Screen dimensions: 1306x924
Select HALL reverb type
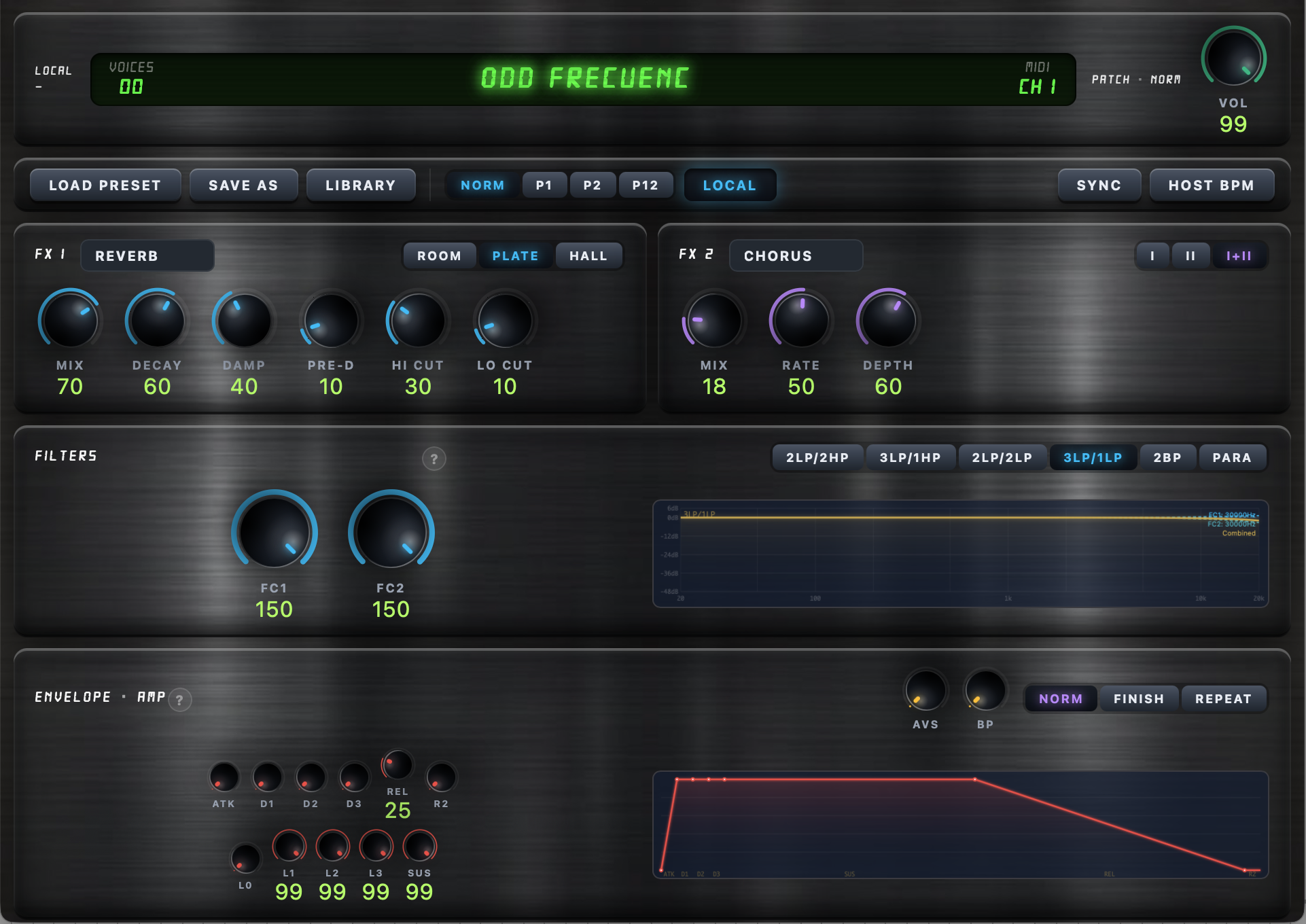coord(588,256)
